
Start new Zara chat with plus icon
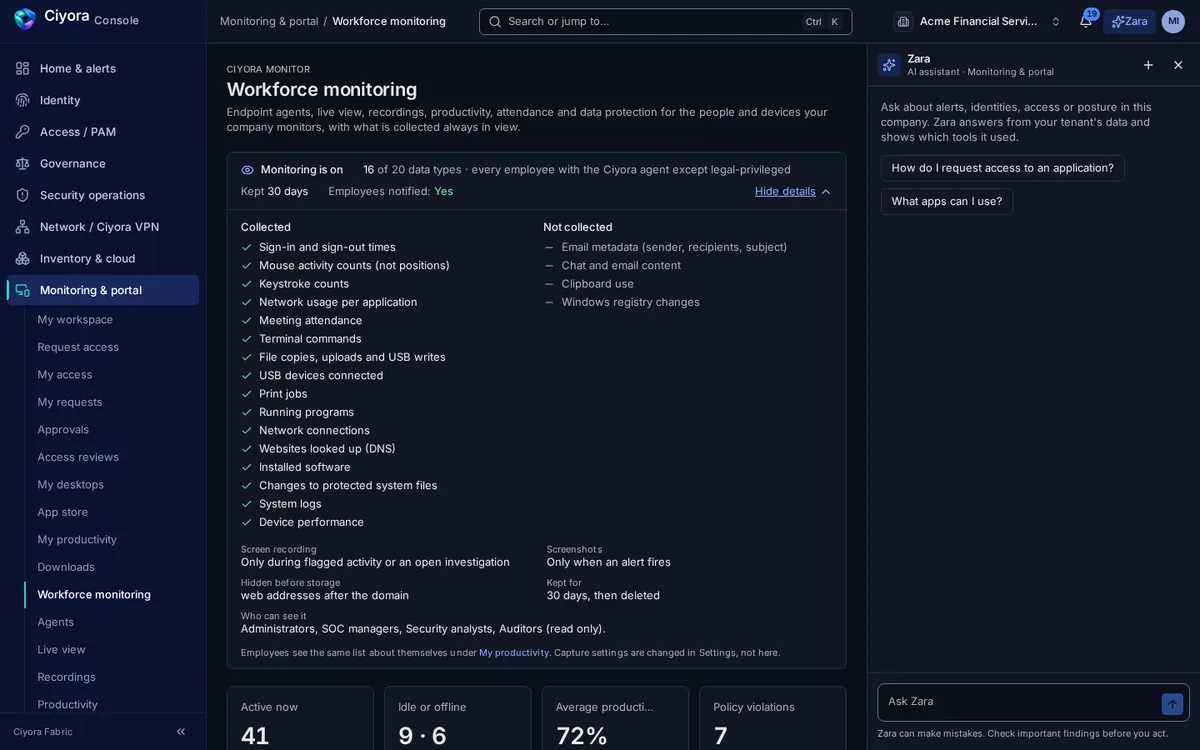point(1148,65)
